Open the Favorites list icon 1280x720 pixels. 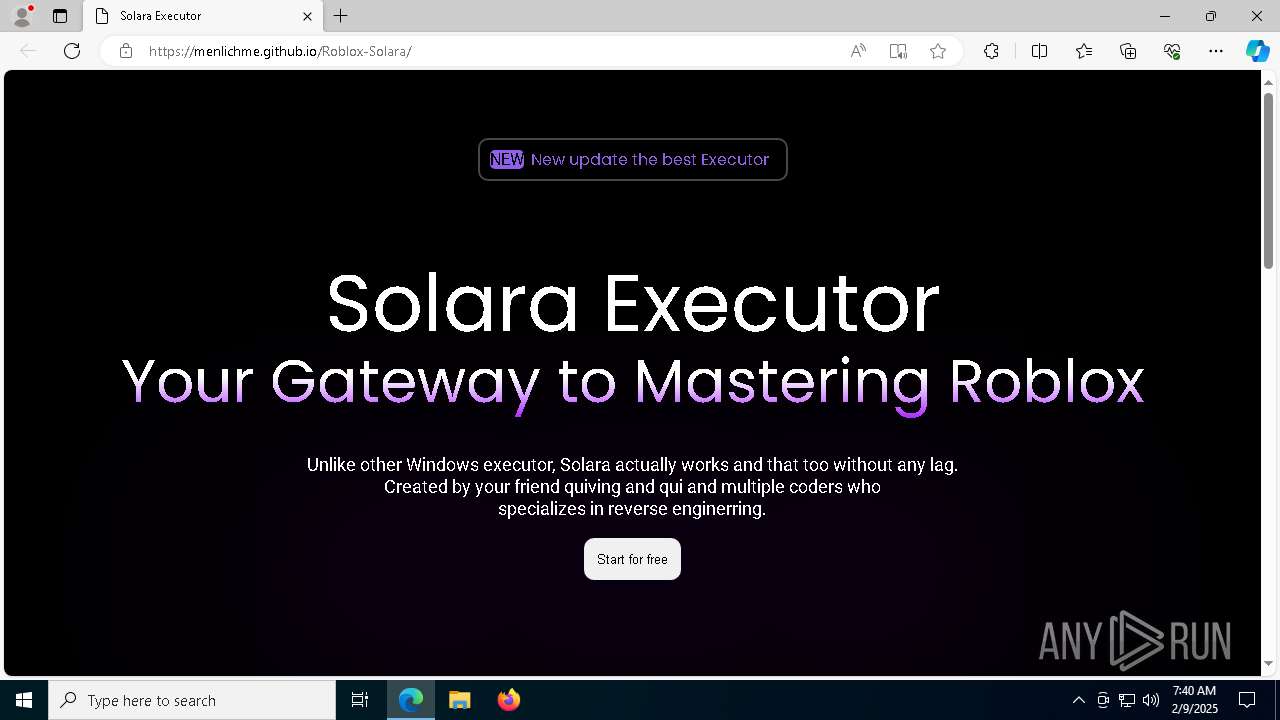(x=1084, y=51)
